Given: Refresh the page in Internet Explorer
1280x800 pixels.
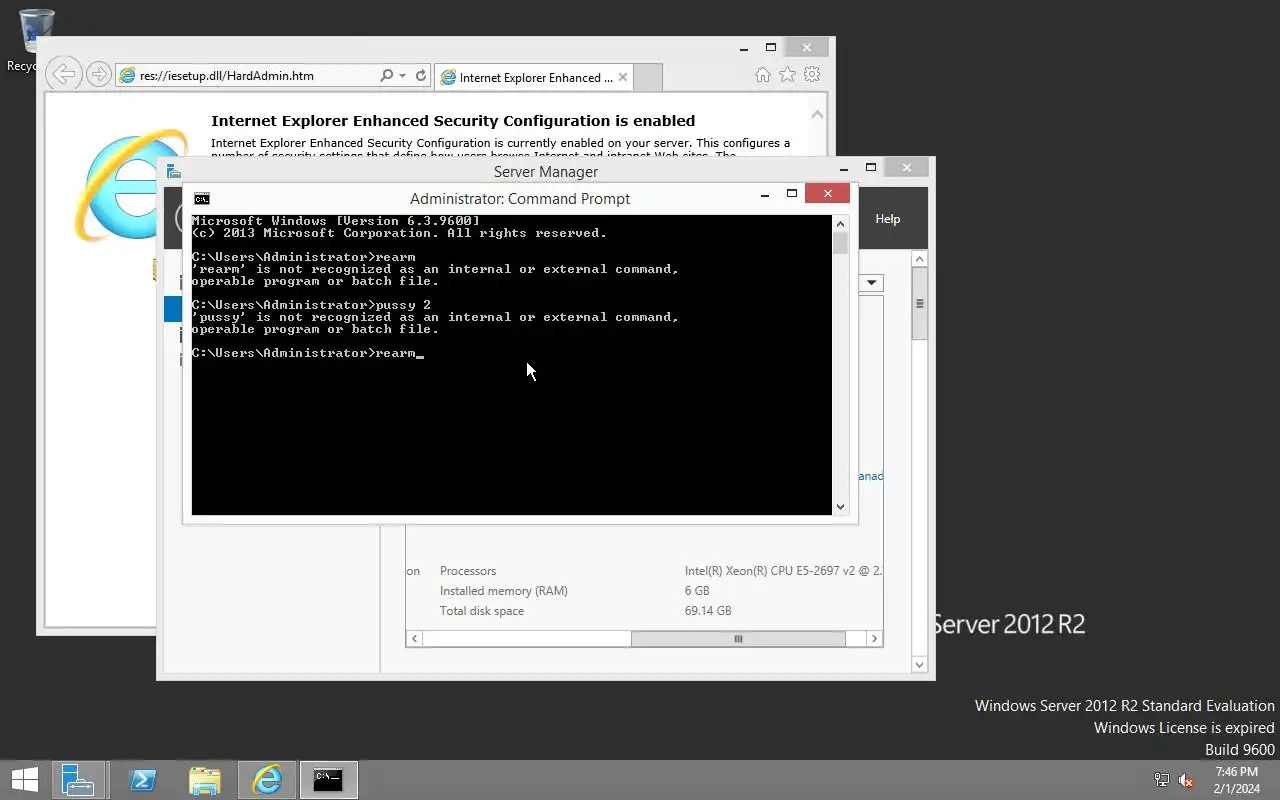Looking at the screenshot, I should pos(421,76).
